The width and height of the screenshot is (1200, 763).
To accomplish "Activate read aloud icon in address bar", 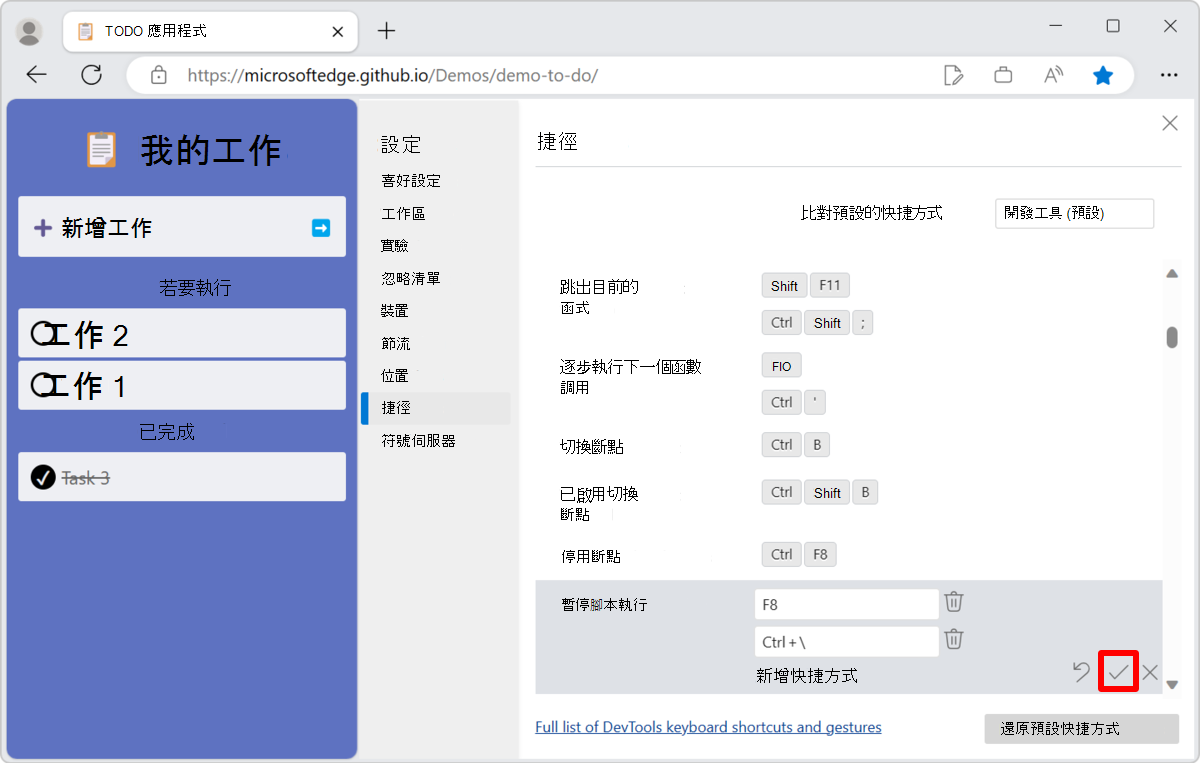I will pyautogui.click(x=1053, y=74).
